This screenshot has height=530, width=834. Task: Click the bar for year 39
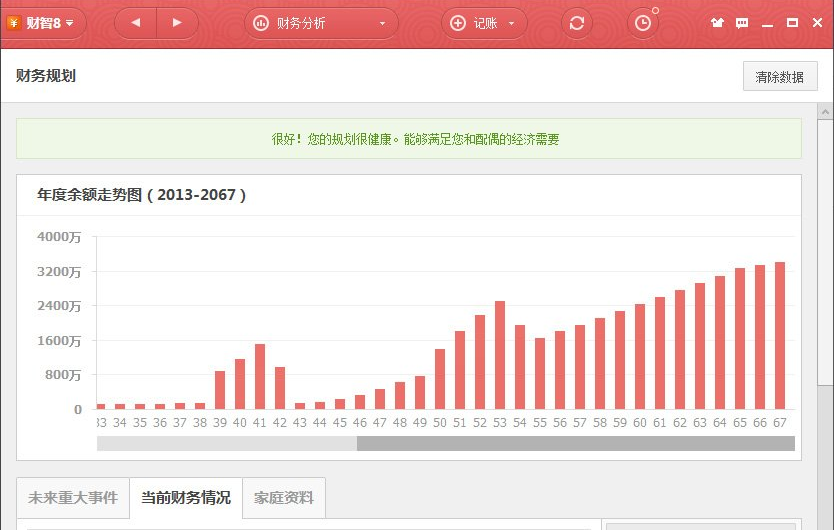coord(220,390)
